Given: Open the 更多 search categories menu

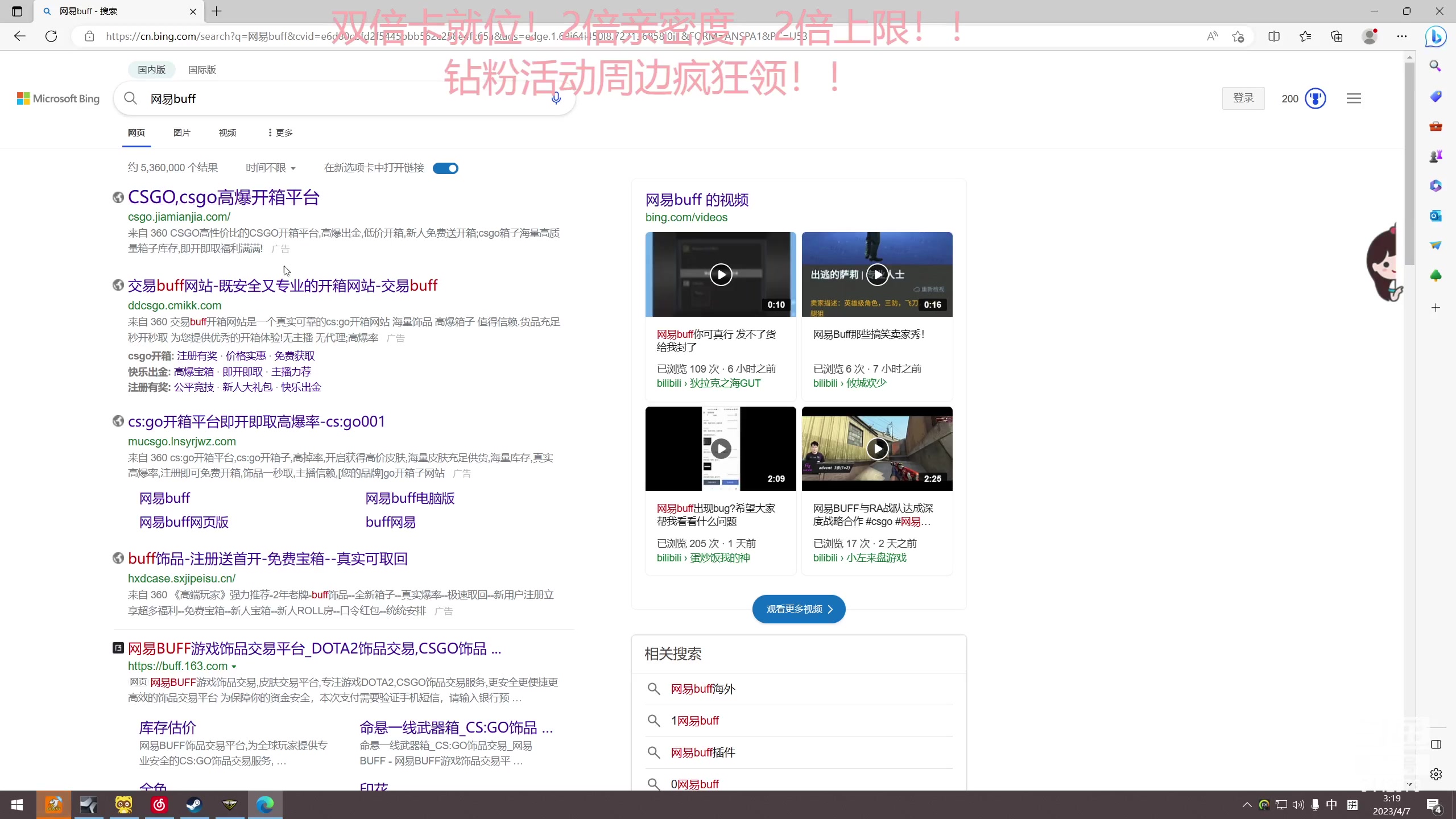Looking at the screenshot, I should [280, 133].
